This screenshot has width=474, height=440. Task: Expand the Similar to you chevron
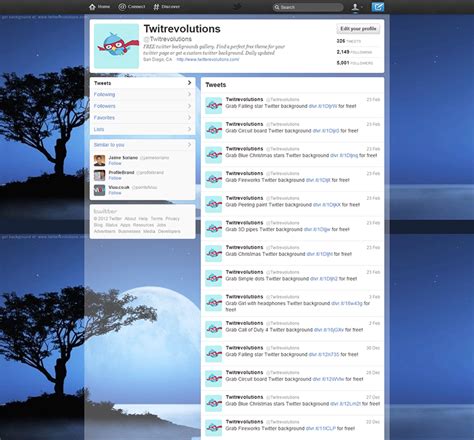189,145
